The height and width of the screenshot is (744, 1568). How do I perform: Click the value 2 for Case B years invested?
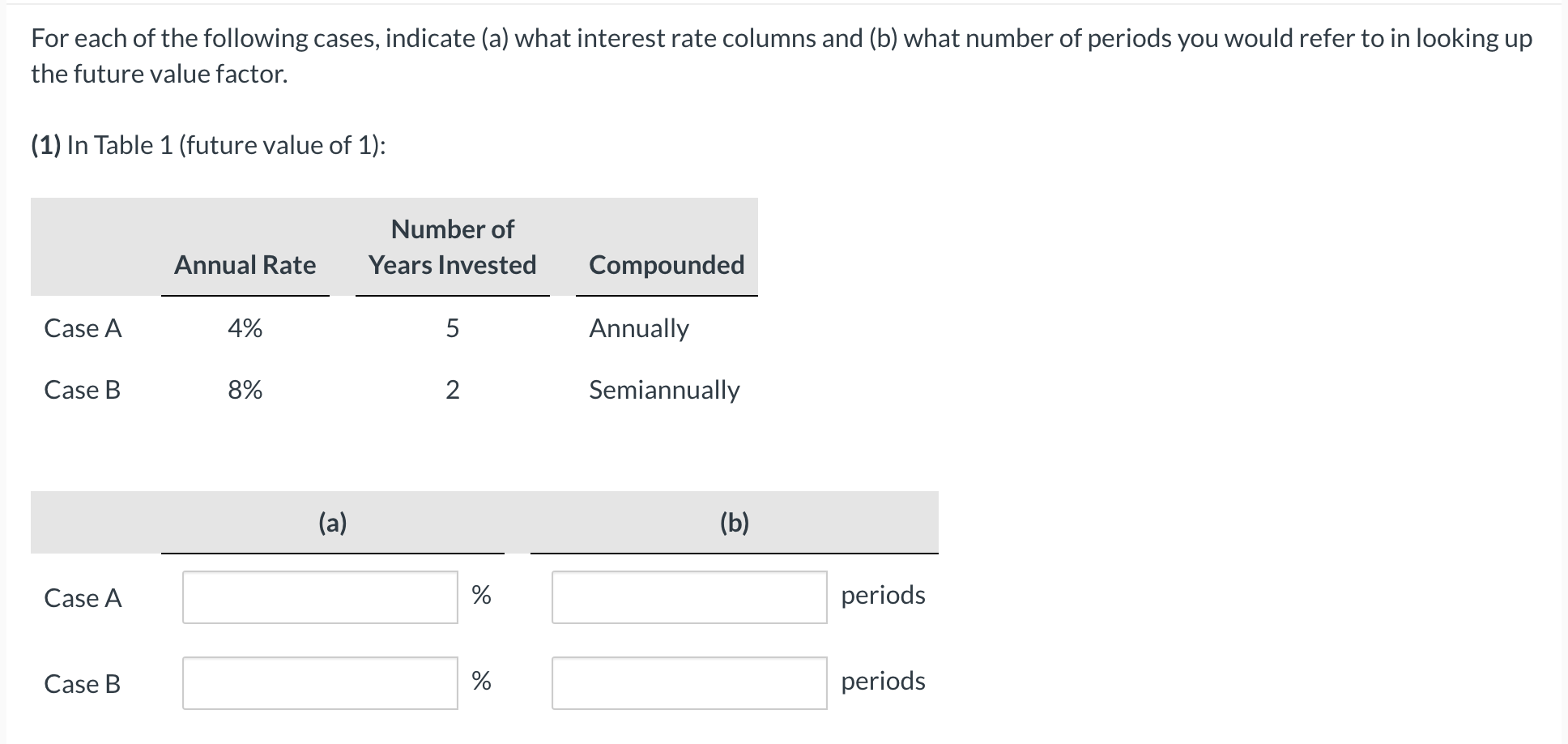pos(454,390)
